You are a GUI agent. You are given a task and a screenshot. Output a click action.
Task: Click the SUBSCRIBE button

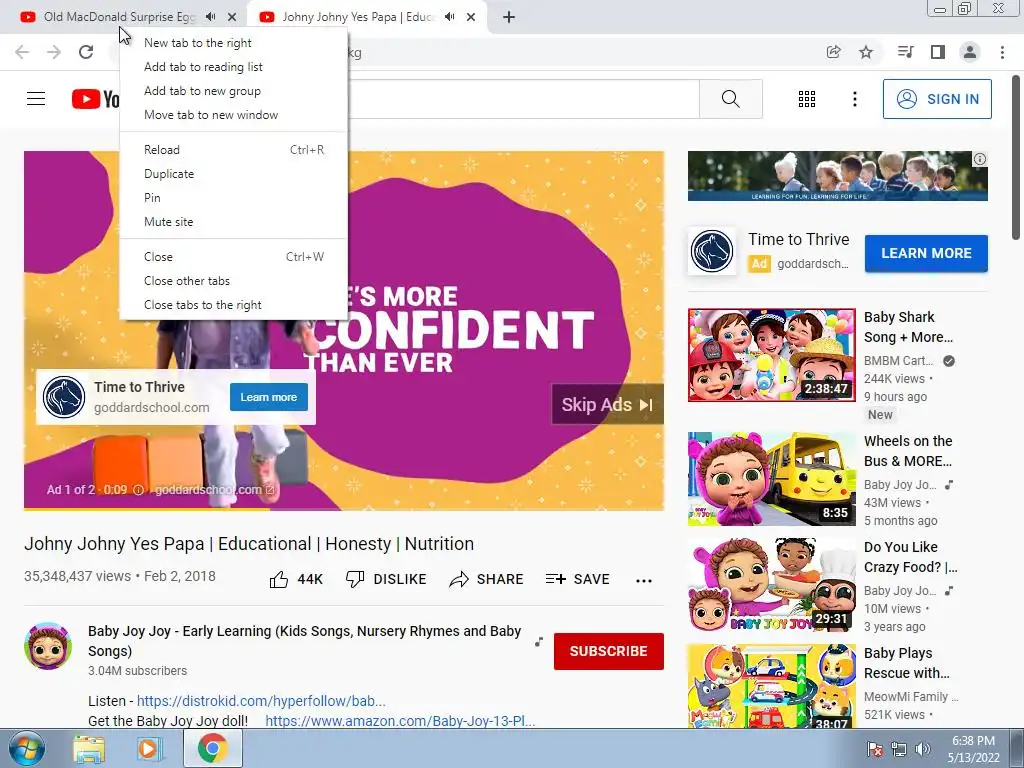coord(609,651)
